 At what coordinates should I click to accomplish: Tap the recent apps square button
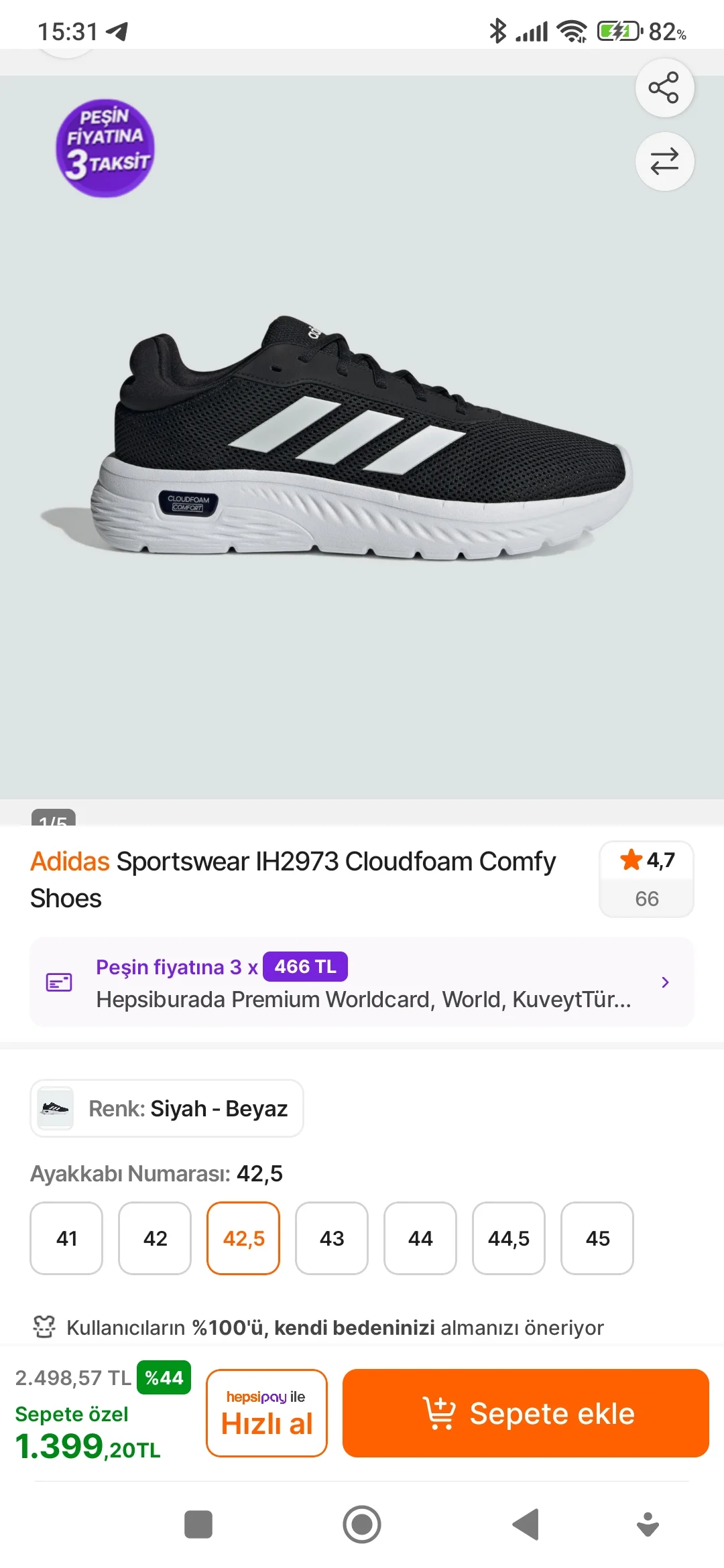[198, 1524]
